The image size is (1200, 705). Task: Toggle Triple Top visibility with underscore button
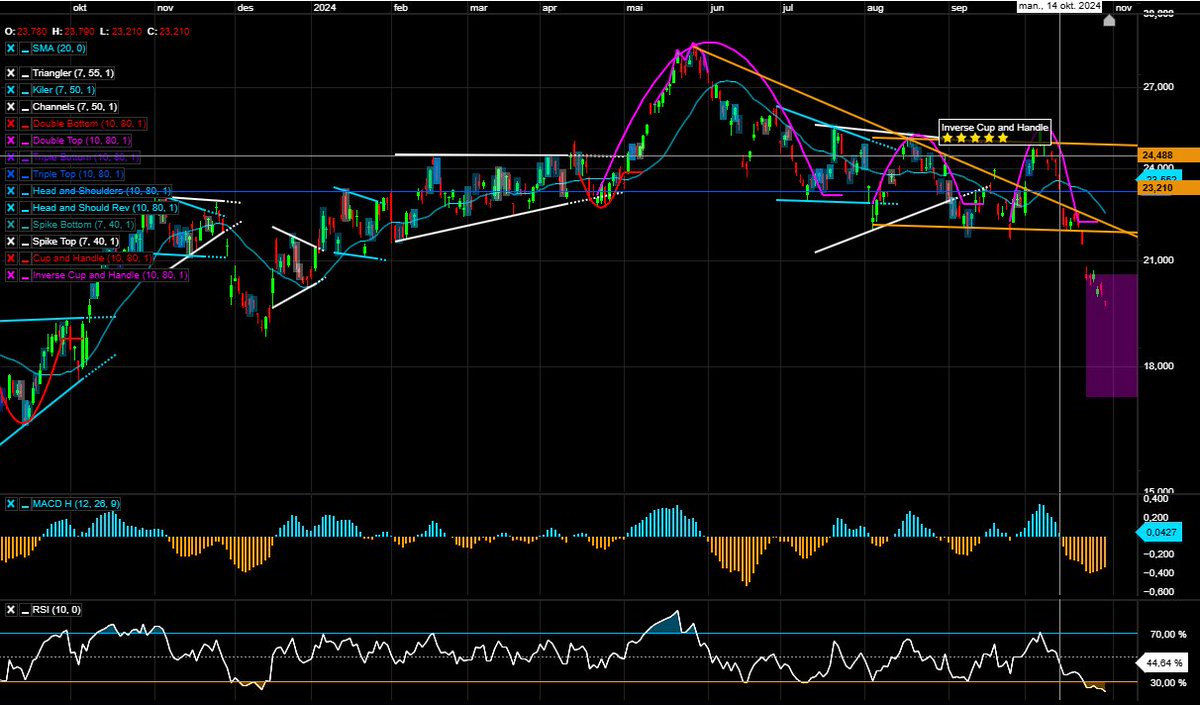25,174
